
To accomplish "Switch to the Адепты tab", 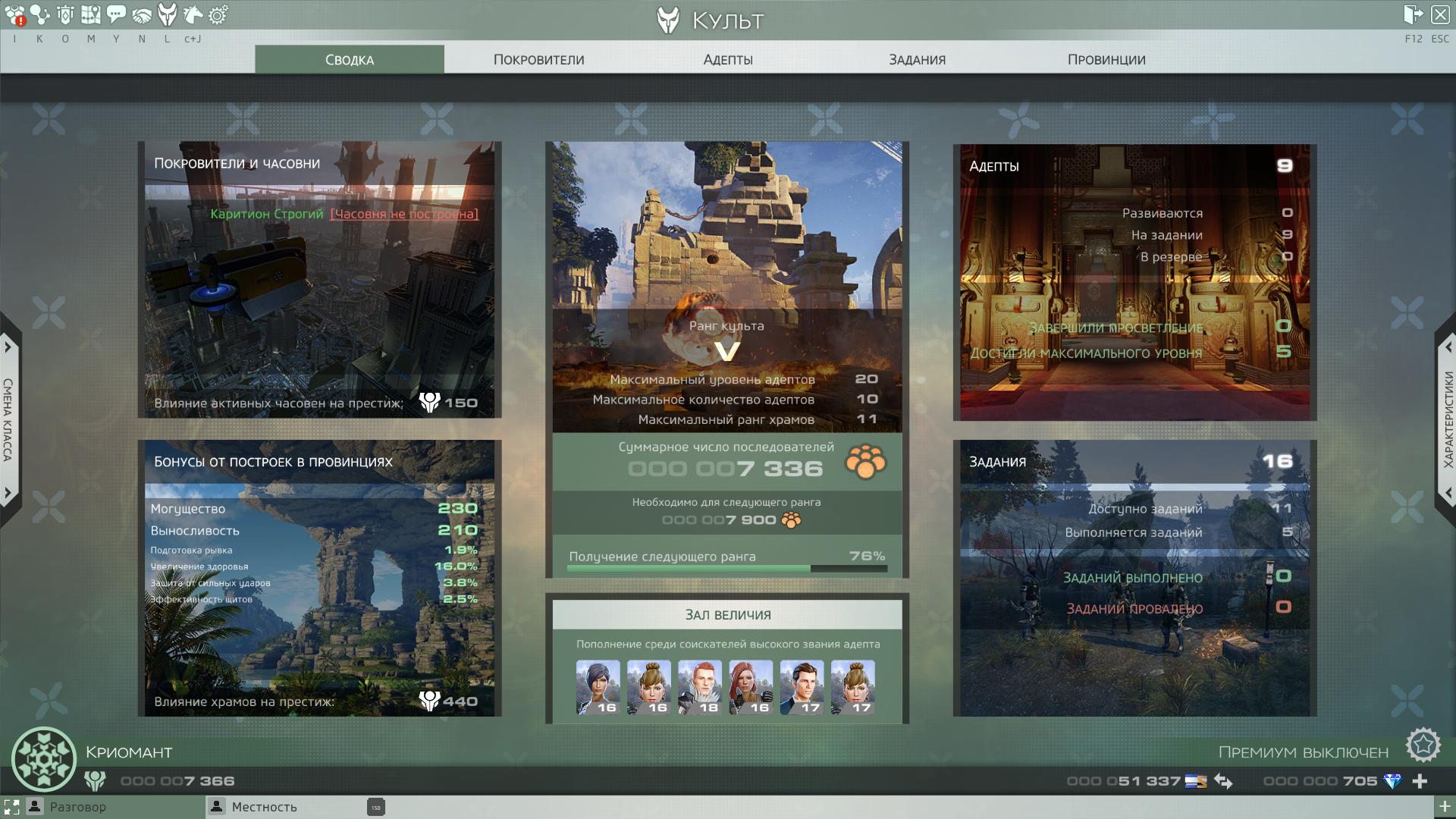I will click(x=728, y=59).
